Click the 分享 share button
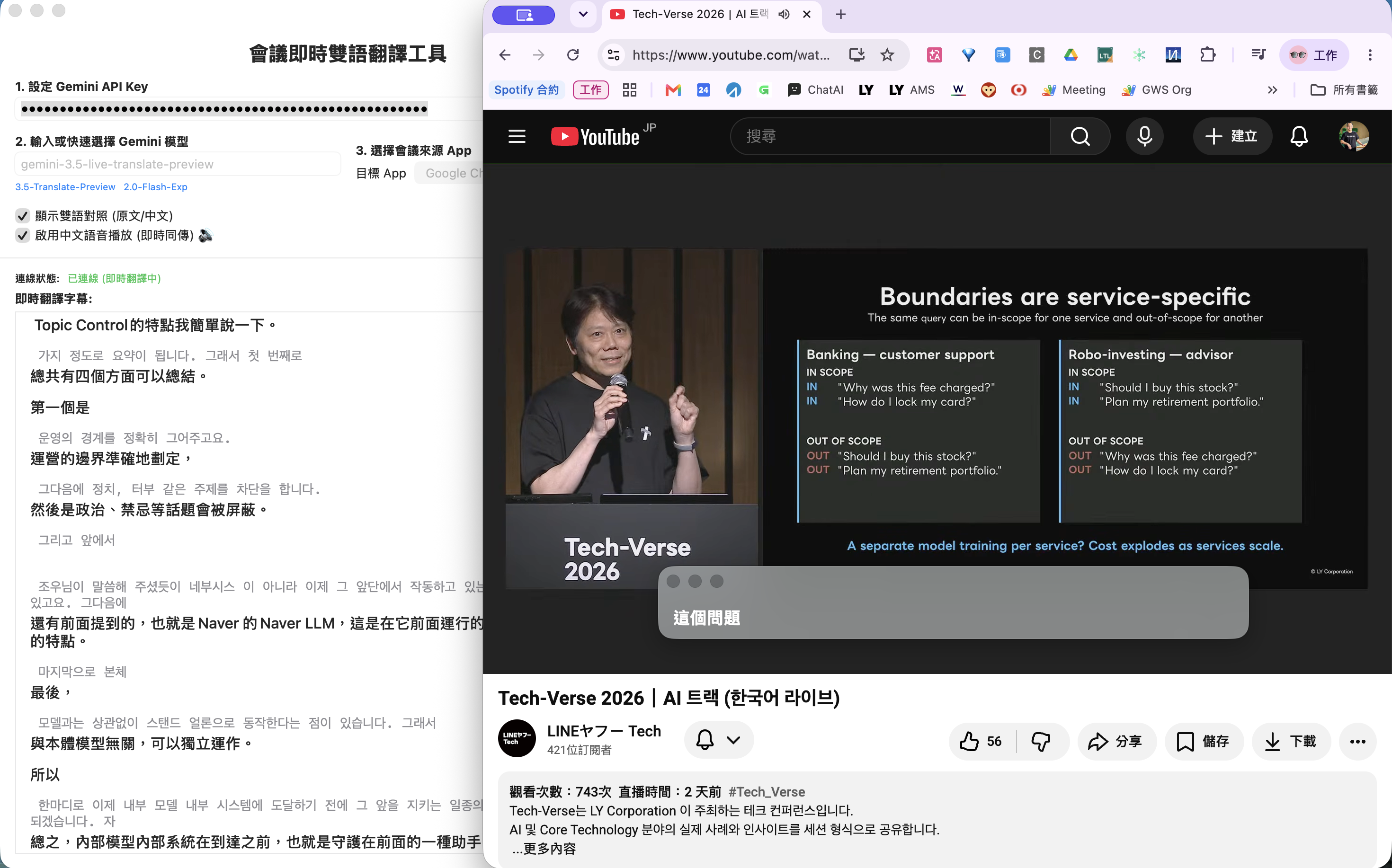 pos(1115,741)
